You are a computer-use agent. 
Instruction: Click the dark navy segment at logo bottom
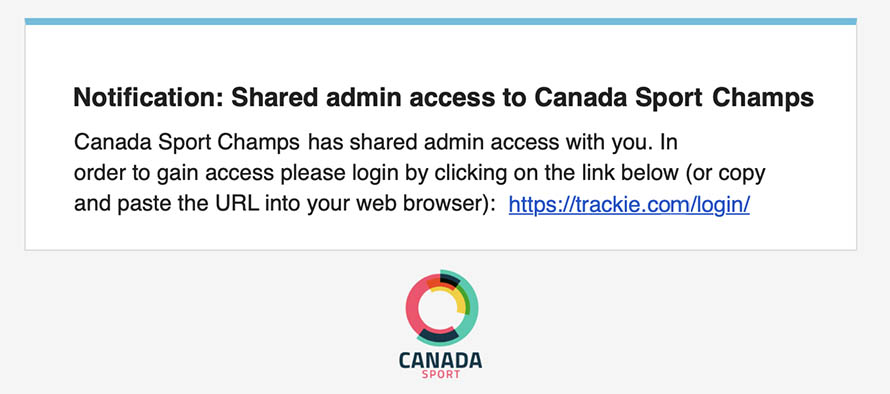[438, 336]
